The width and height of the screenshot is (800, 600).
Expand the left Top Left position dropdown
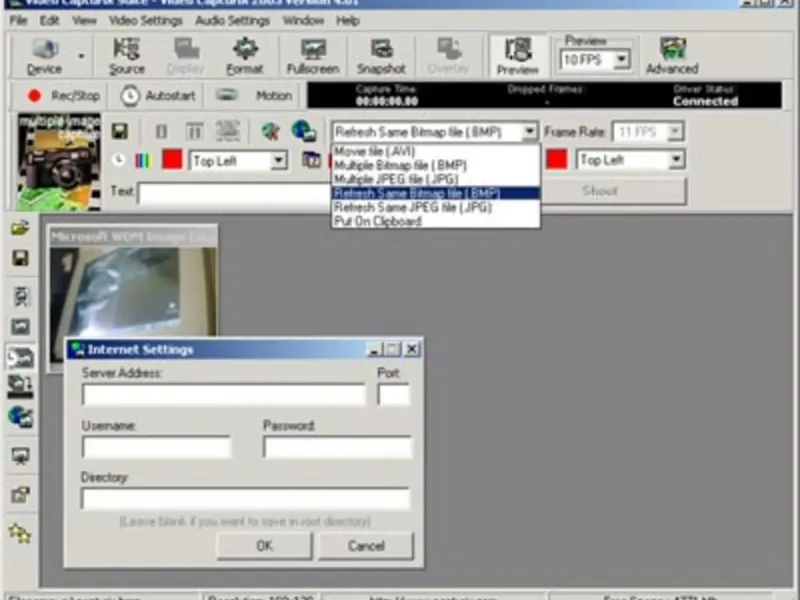coord(279,161)
